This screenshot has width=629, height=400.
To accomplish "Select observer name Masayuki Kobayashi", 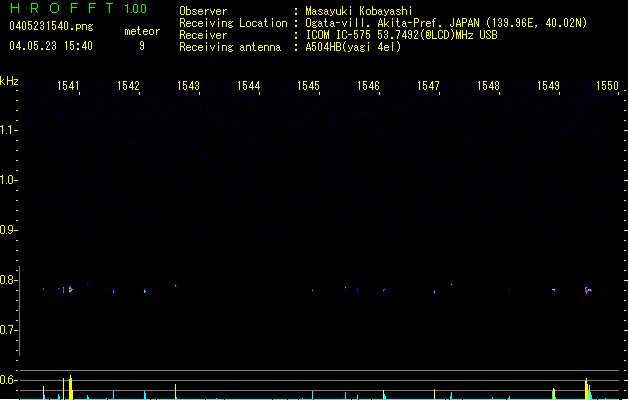I will pos(359,11).
